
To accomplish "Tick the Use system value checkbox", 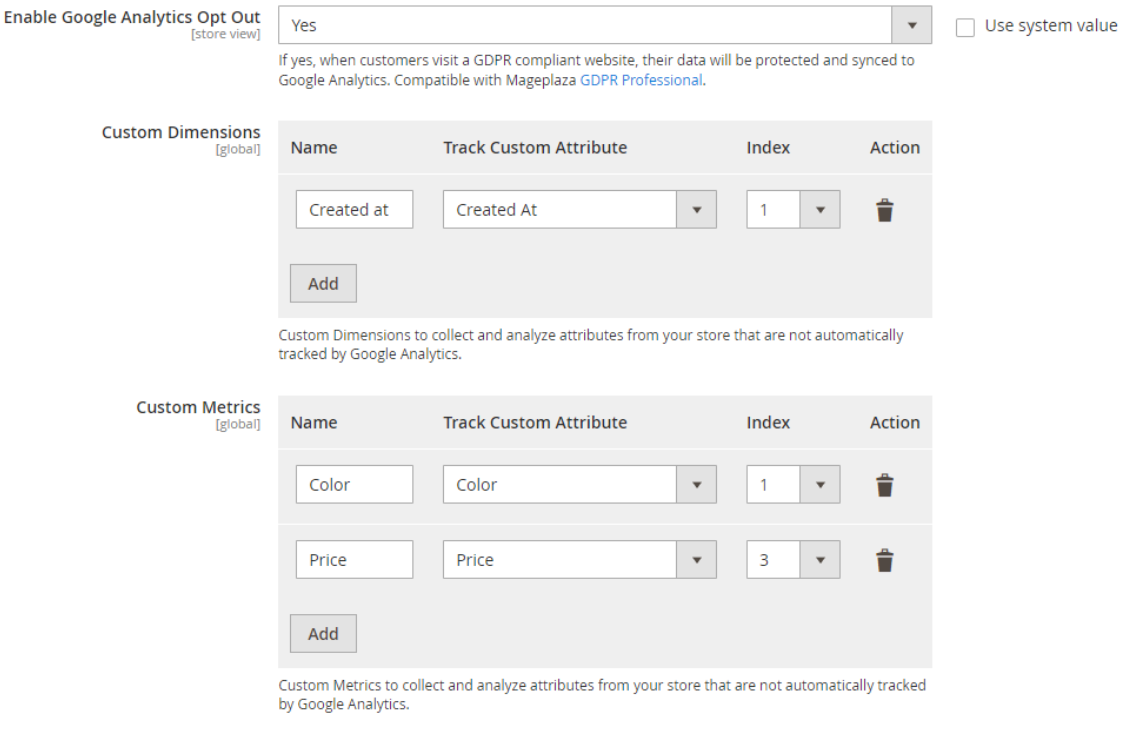I will 965,27.
